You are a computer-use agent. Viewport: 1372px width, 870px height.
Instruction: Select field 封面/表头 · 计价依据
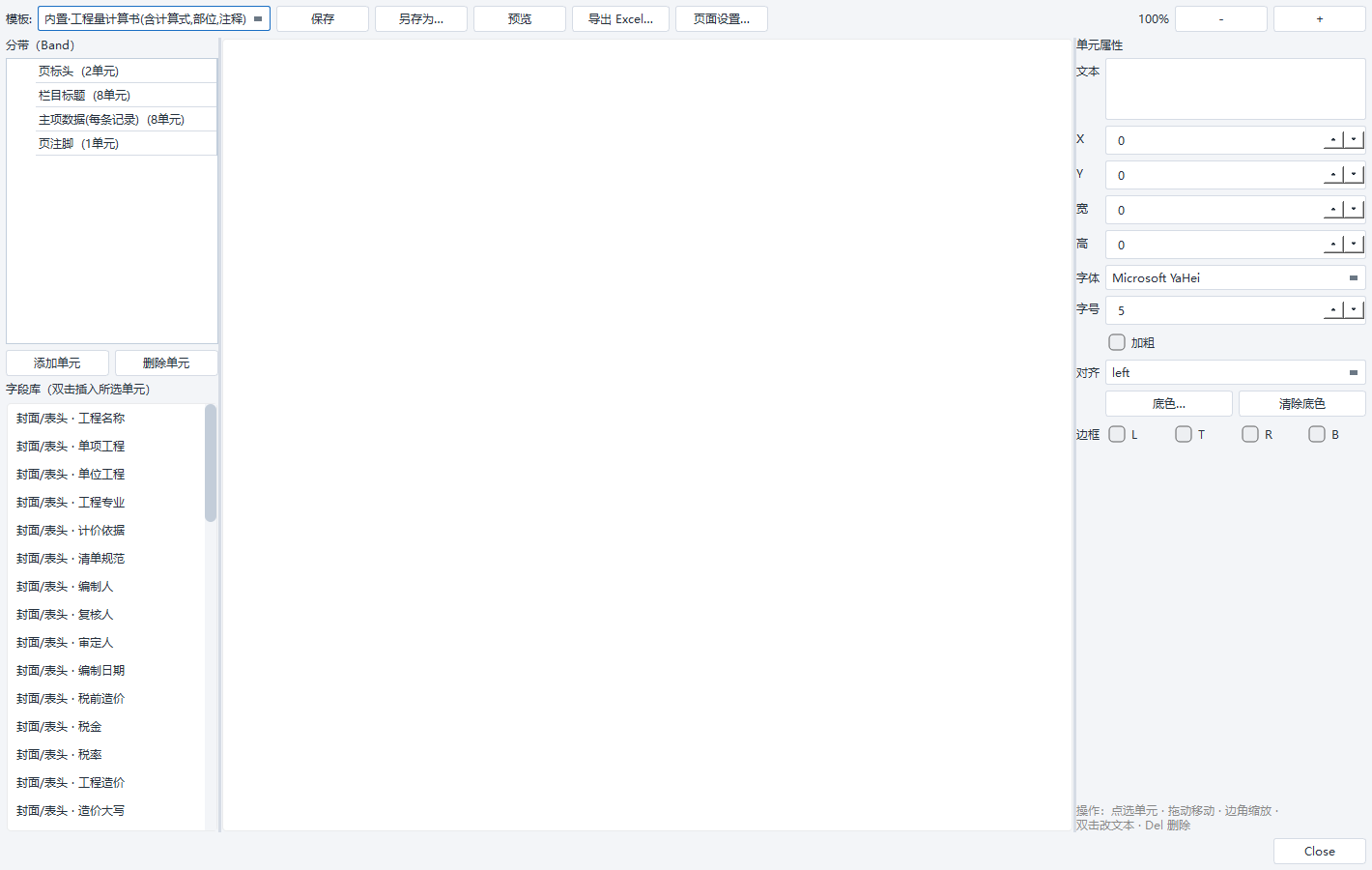(106, 530)
